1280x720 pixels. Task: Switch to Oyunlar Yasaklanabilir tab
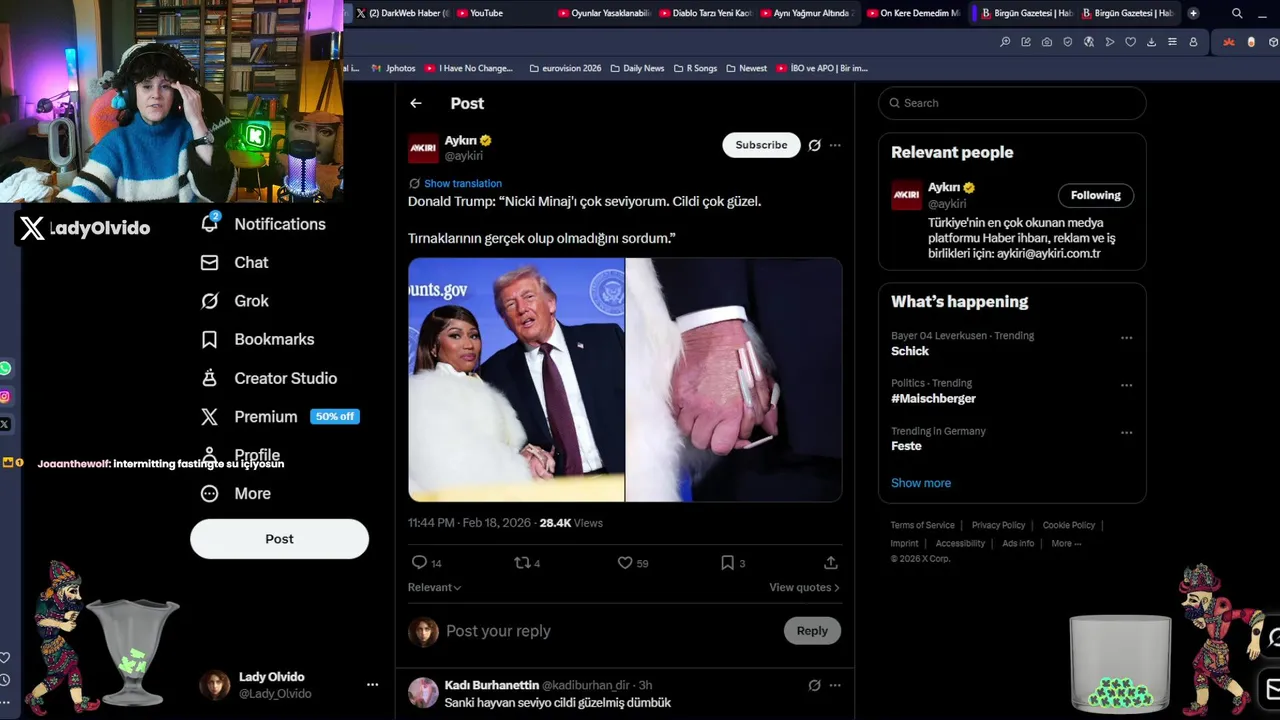coord(605,13)
